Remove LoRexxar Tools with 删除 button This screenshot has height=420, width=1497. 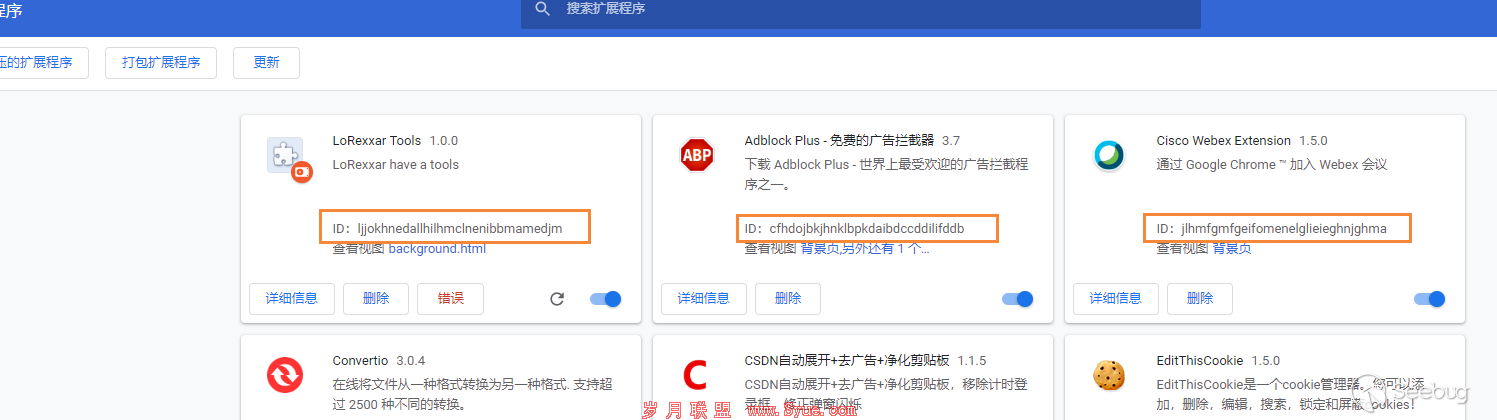click(376, 298)
